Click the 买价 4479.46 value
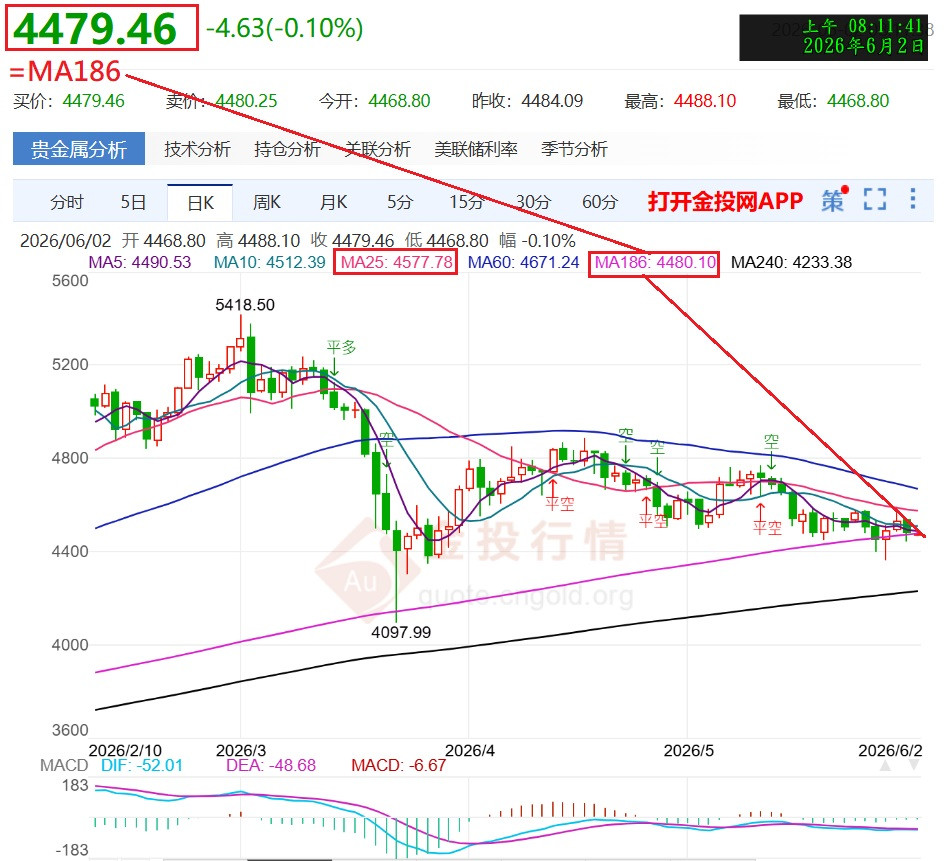This screenshot has width=947, height=861. (94, 101)
